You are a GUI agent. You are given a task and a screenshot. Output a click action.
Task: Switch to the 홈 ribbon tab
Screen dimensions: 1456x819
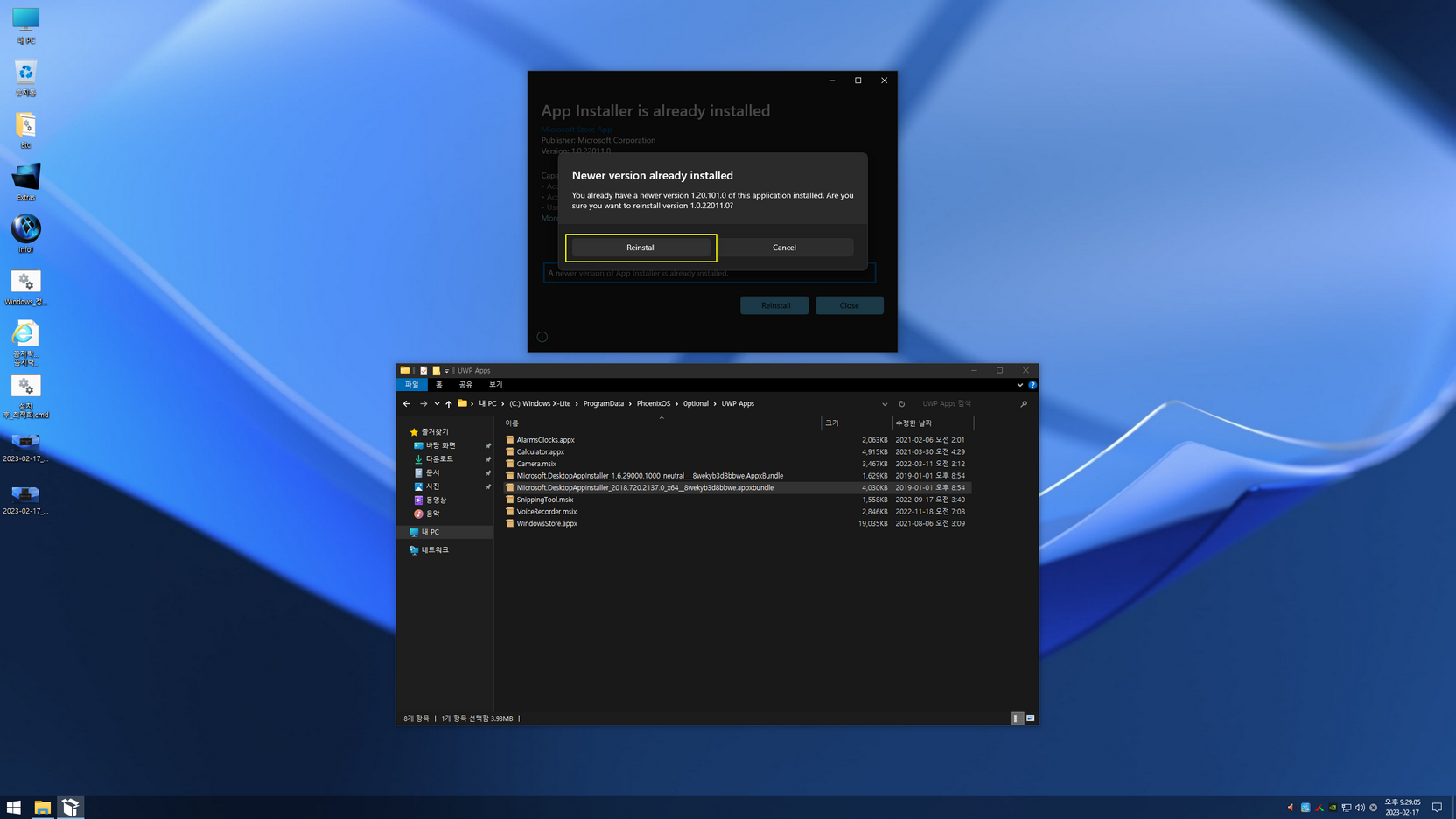click(439, 385)
